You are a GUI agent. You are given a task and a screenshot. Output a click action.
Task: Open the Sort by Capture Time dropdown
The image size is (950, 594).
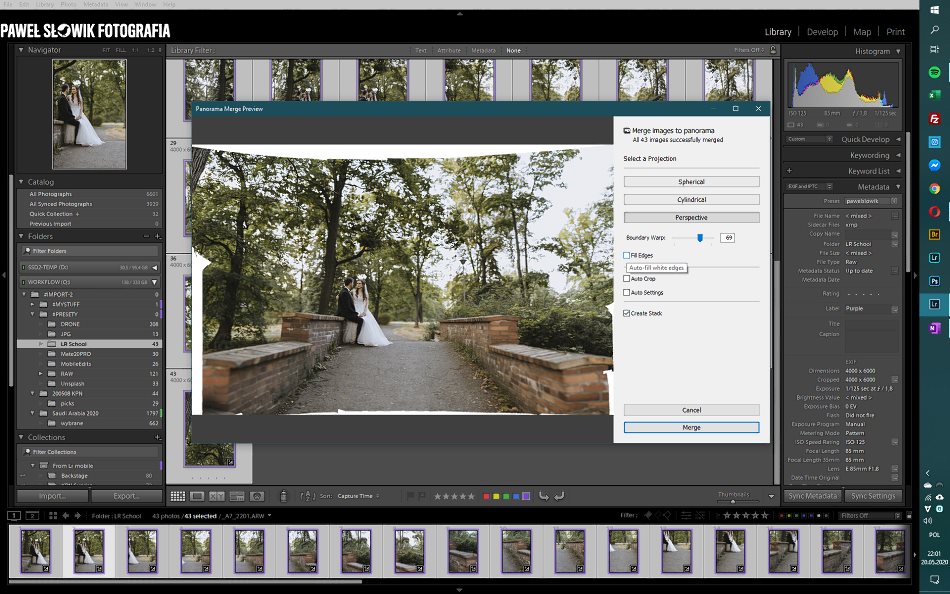click(358, 496)
